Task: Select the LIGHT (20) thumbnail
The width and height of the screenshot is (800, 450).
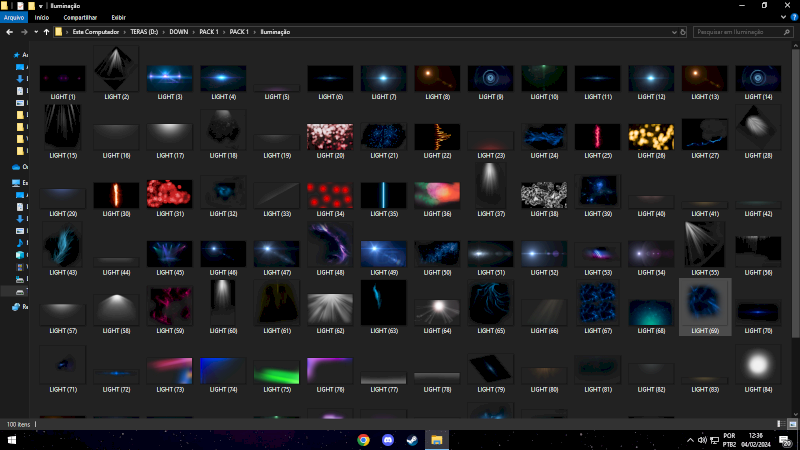Action: point(330,137)
